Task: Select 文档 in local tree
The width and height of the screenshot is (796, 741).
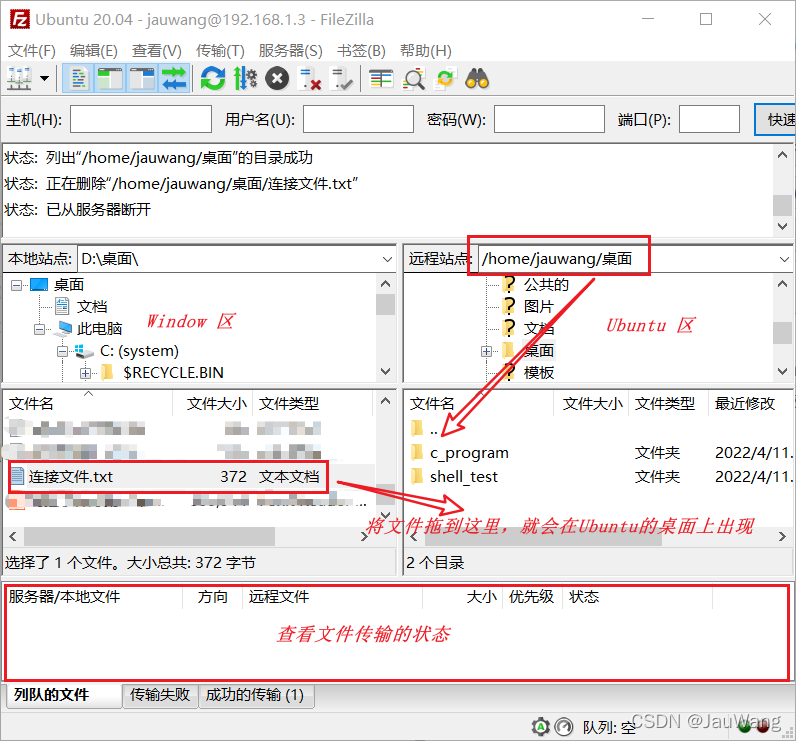Action: click(92, 307)
